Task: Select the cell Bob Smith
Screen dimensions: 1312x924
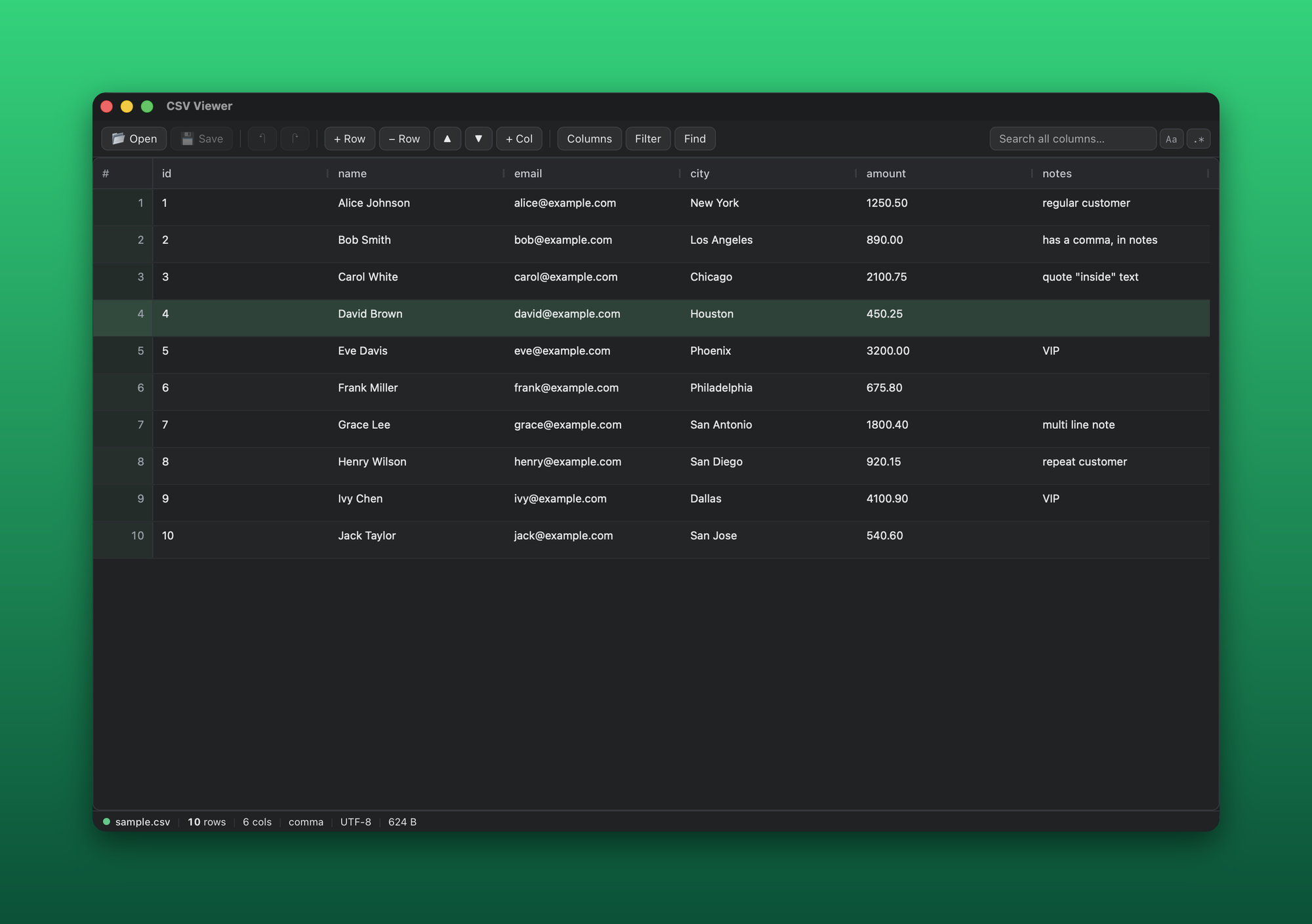Action: (417, 244)
